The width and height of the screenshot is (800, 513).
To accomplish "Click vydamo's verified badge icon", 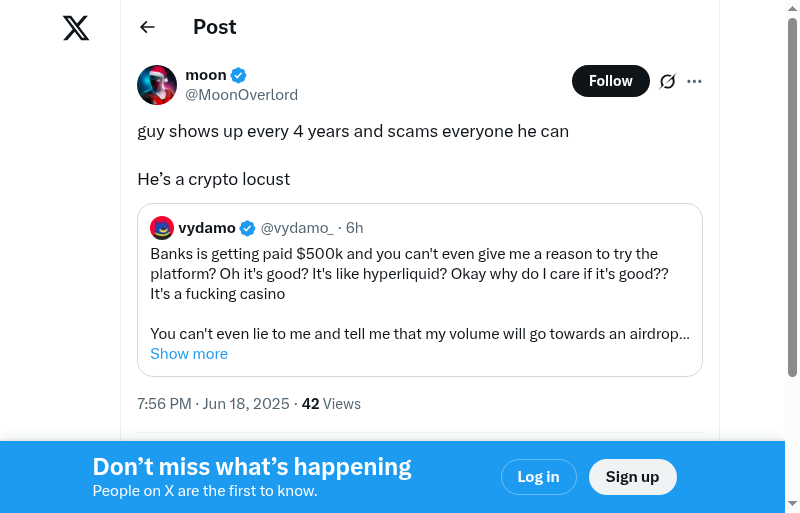I will click(x=248, y=228).
